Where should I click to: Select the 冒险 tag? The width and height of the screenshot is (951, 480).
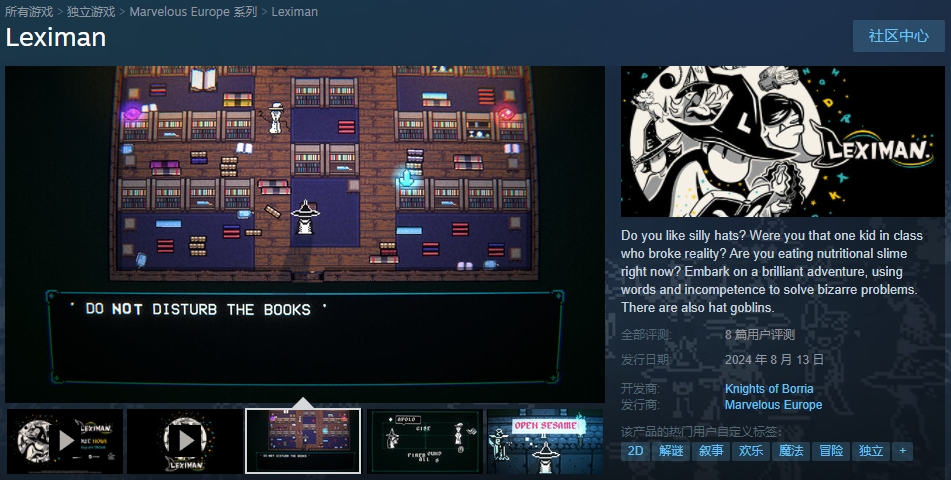point(831,451)
